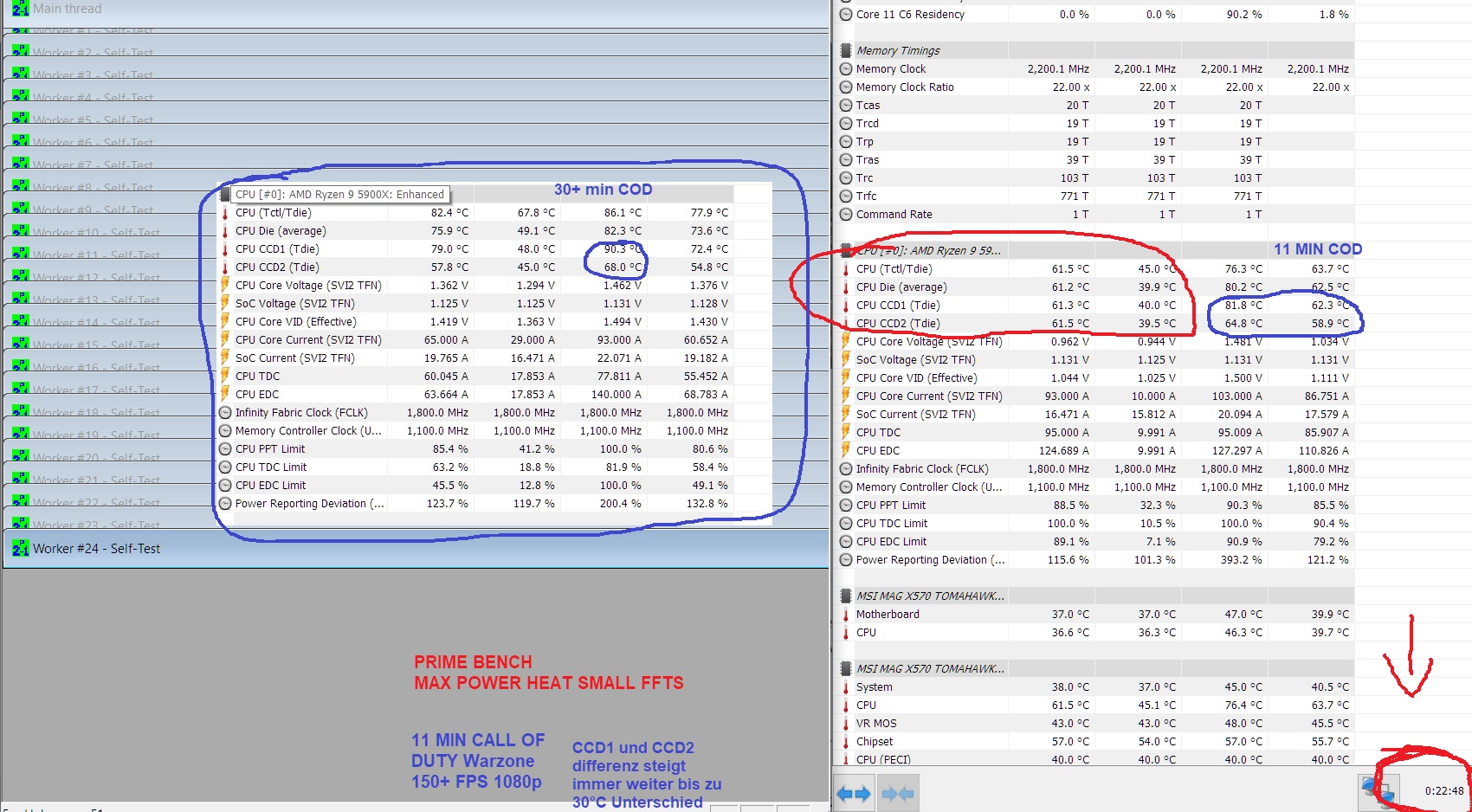Click the 393.2 % Power Reporting Deviation value
Image resolution: width=1472 pixels, height=812 pixels.
[x=1242, y=559]
